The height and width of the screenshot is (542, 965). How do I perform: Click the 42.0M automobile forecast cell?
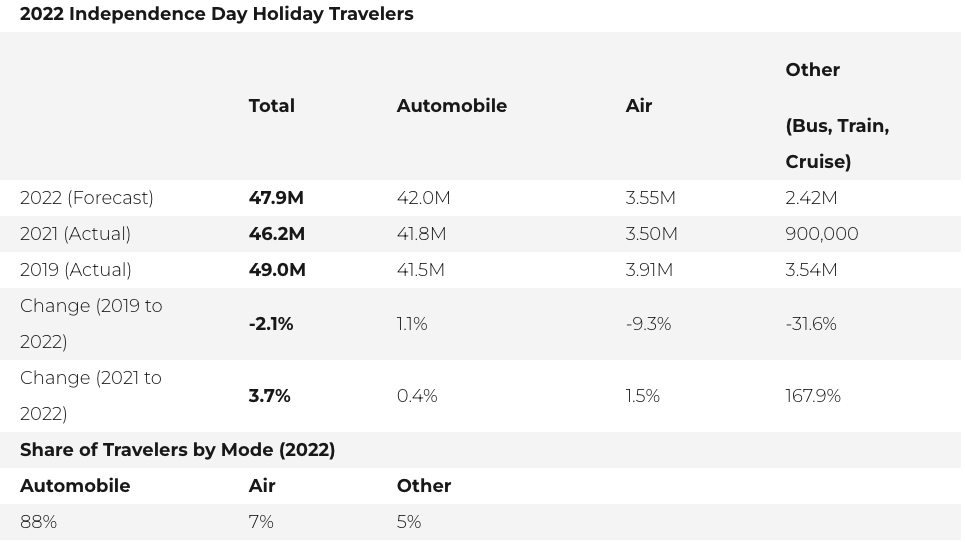coord(423,198)
